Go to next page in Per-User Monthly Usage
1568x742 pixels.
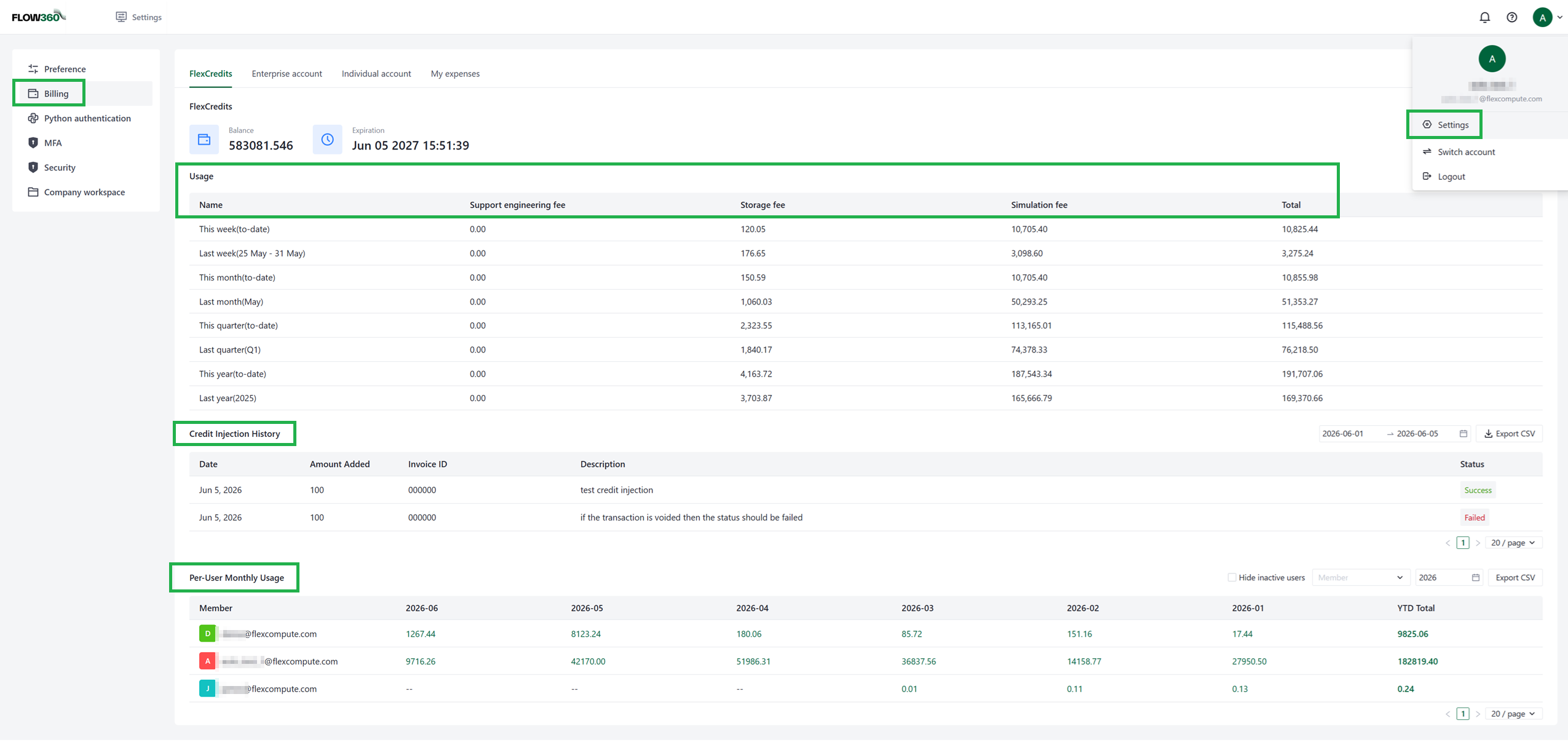point(1478,714)
